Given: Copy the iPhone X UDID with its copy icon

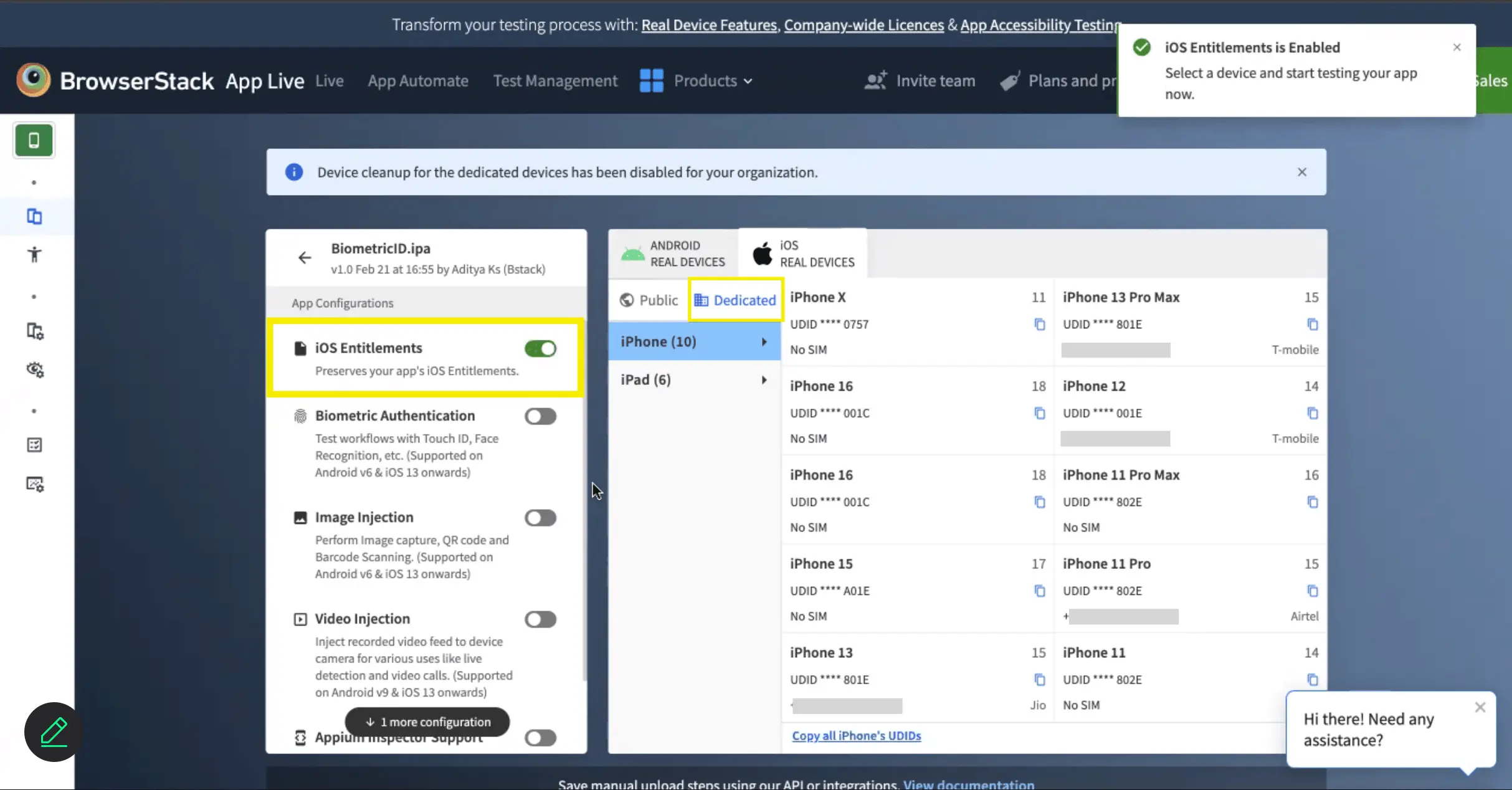Looking at the screenshot, I should pyautogui.click(x=1039, y=324).
